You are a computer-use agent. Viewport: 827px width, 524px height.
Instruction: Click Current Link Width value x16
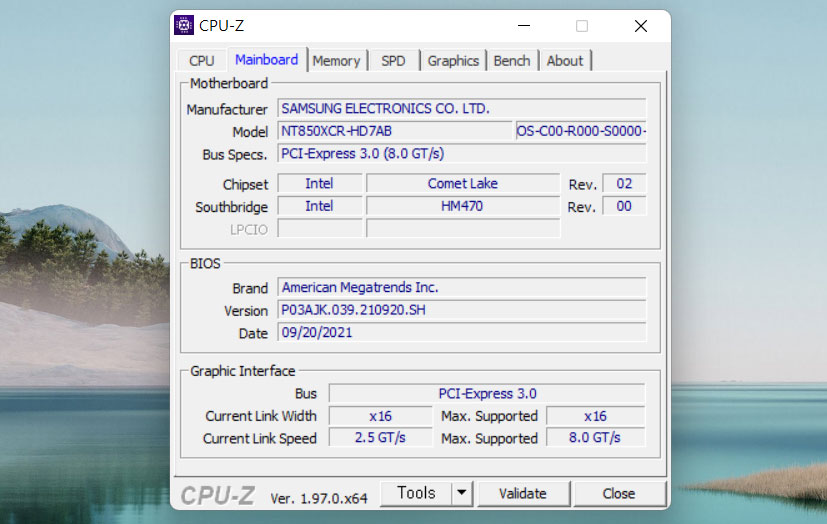(x=380, y=416)
